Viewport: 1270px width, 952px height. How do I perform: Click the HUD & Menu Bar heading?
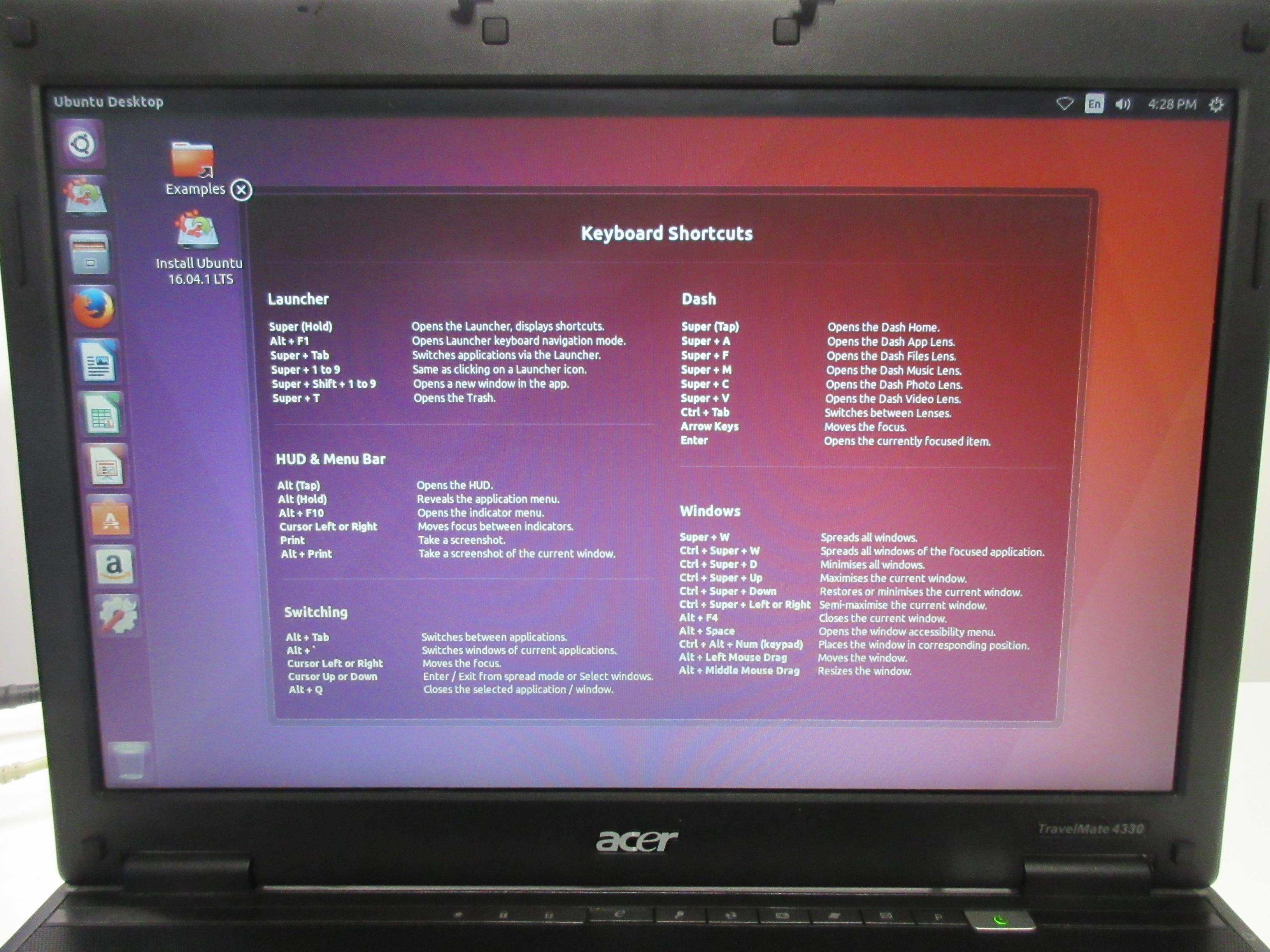click(x=330, y=459)
